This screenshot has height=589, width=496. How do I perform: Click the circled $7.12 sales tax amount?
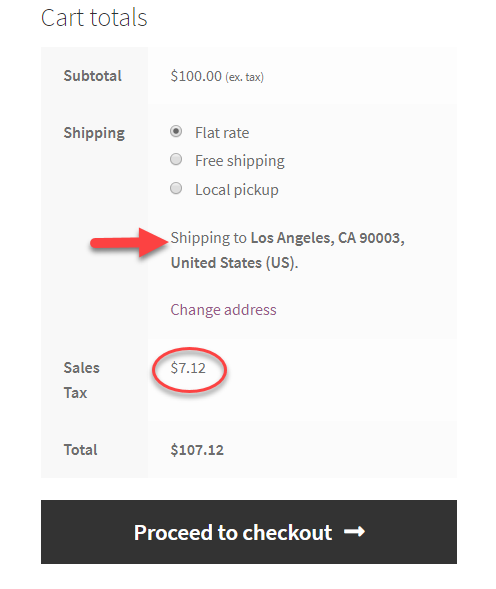(188, 368)
